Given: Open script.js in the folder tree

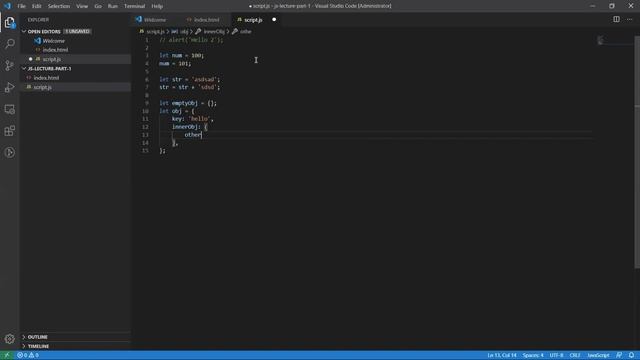Looking at the screenshot, I should tap(42, 87).
